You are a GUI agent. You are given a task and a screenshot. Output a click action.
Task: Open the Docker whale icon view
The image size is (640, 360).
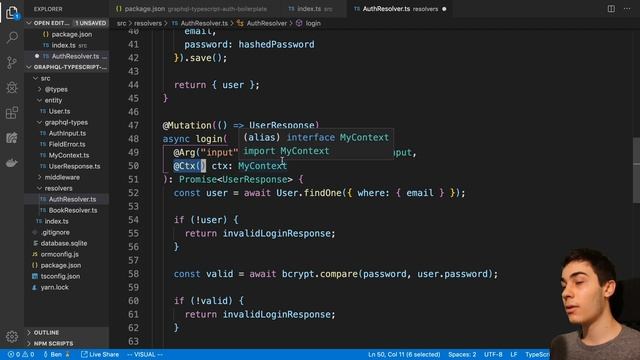pyautogui.click(x=12, y=163)
